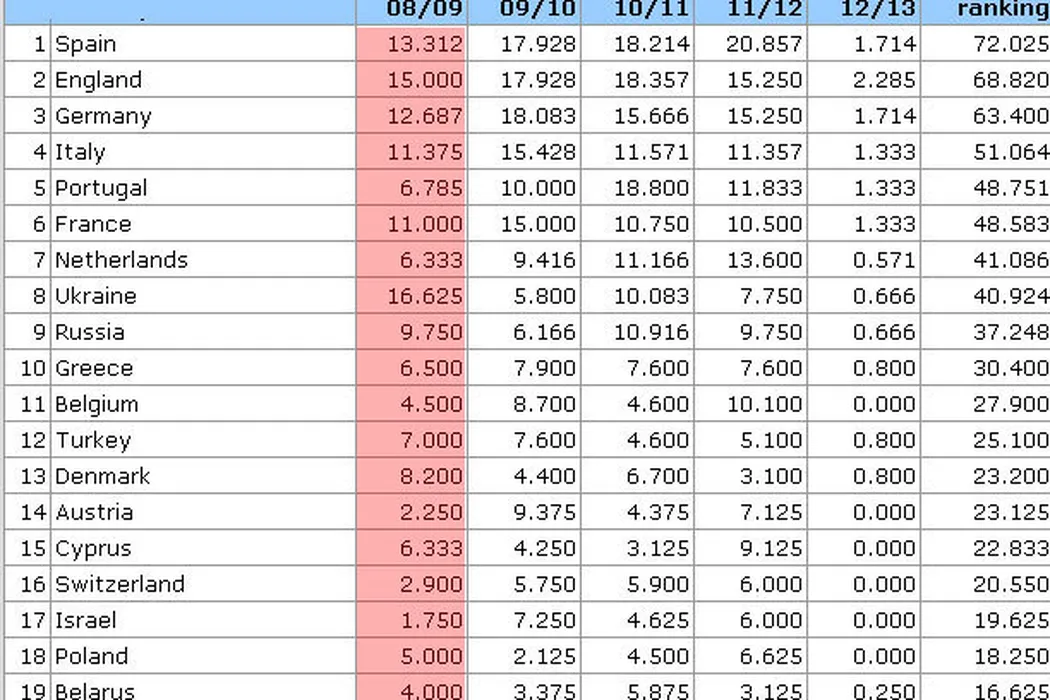Select row number 10 for Greece
The image size is (1050, 700).
pyautogui.click(x=33, y=368)
